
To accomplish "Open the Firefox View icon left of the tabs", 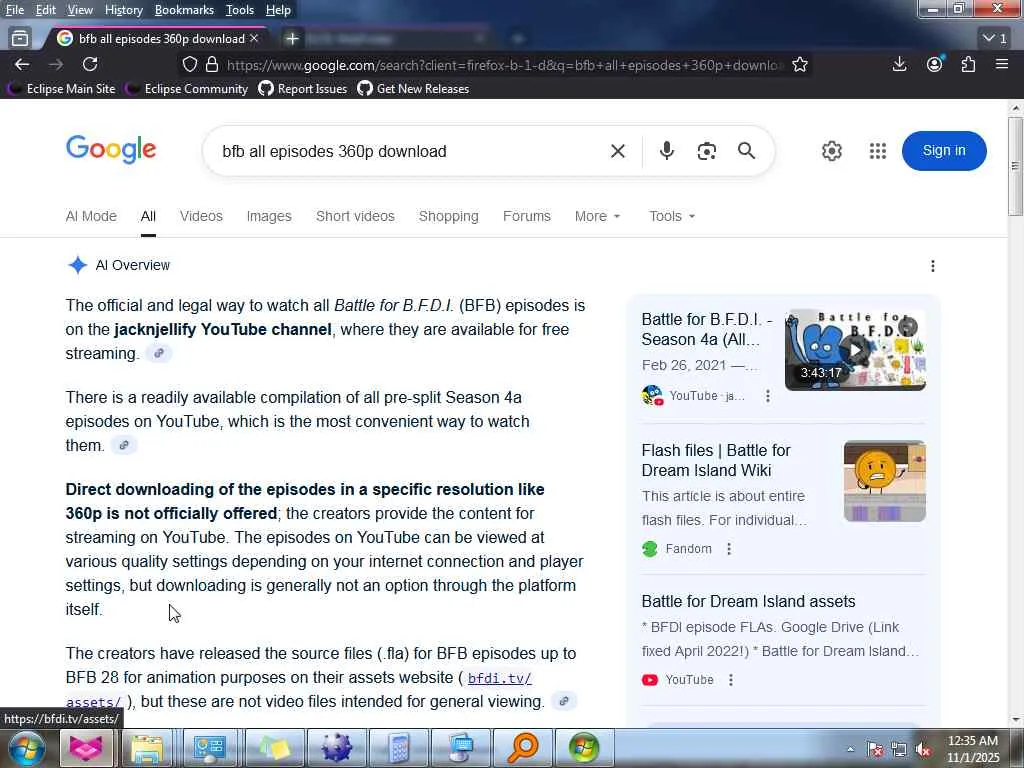I will 20,39.
